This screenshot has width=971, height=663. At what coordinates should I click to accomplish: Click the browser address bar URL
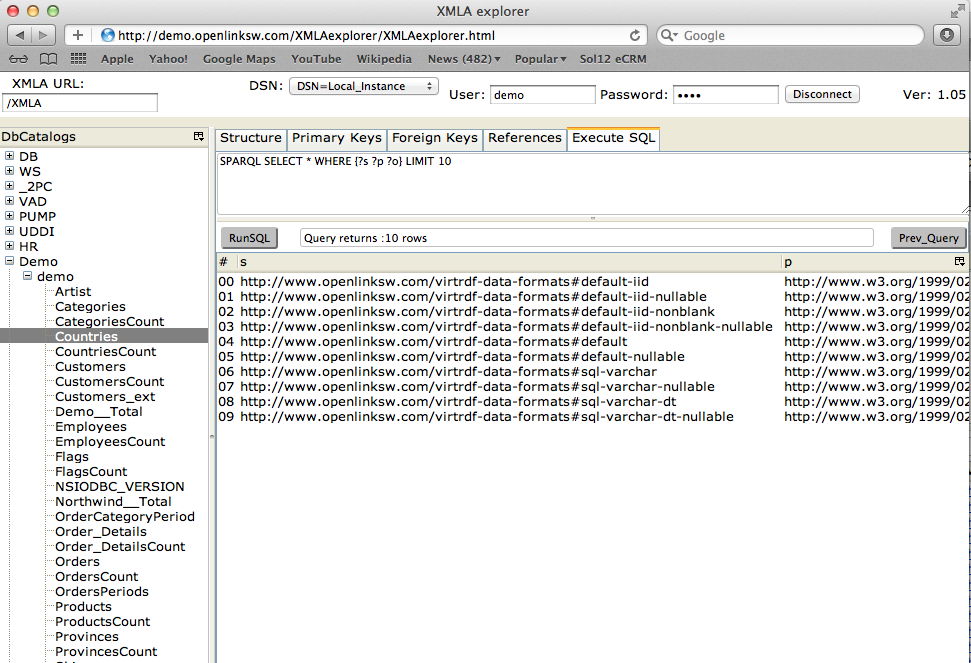(307, 35)
